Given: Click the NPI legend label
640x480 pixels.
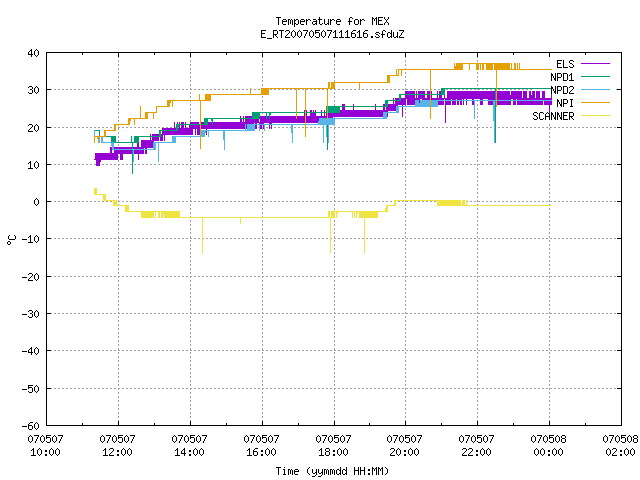Looking at the screenshot, I should point(565,103).
